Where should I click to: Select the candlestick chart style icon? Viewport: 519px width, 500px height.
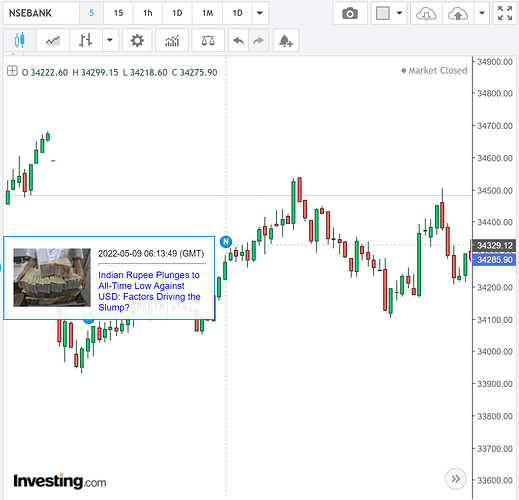(20, 41)
